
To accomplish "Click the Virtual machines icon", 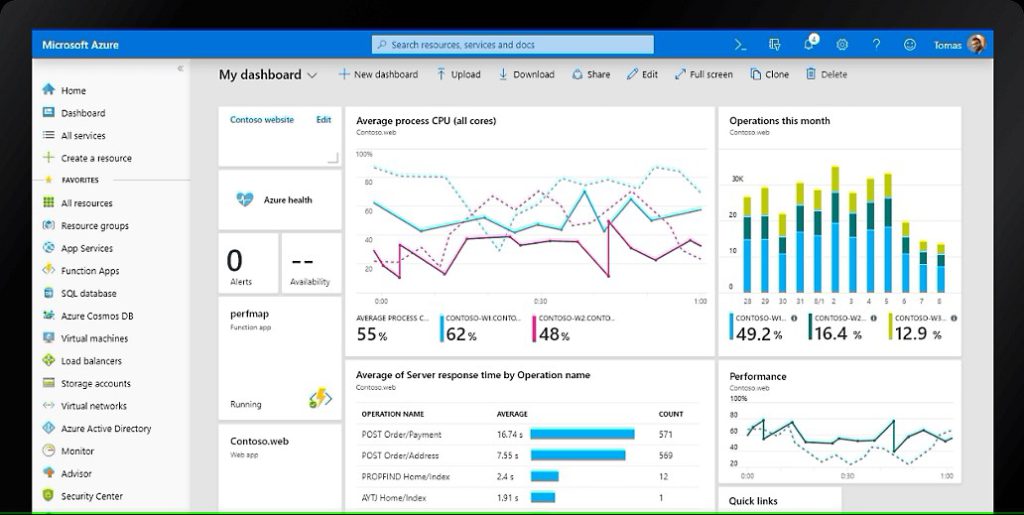I will (x=48, y=337).
